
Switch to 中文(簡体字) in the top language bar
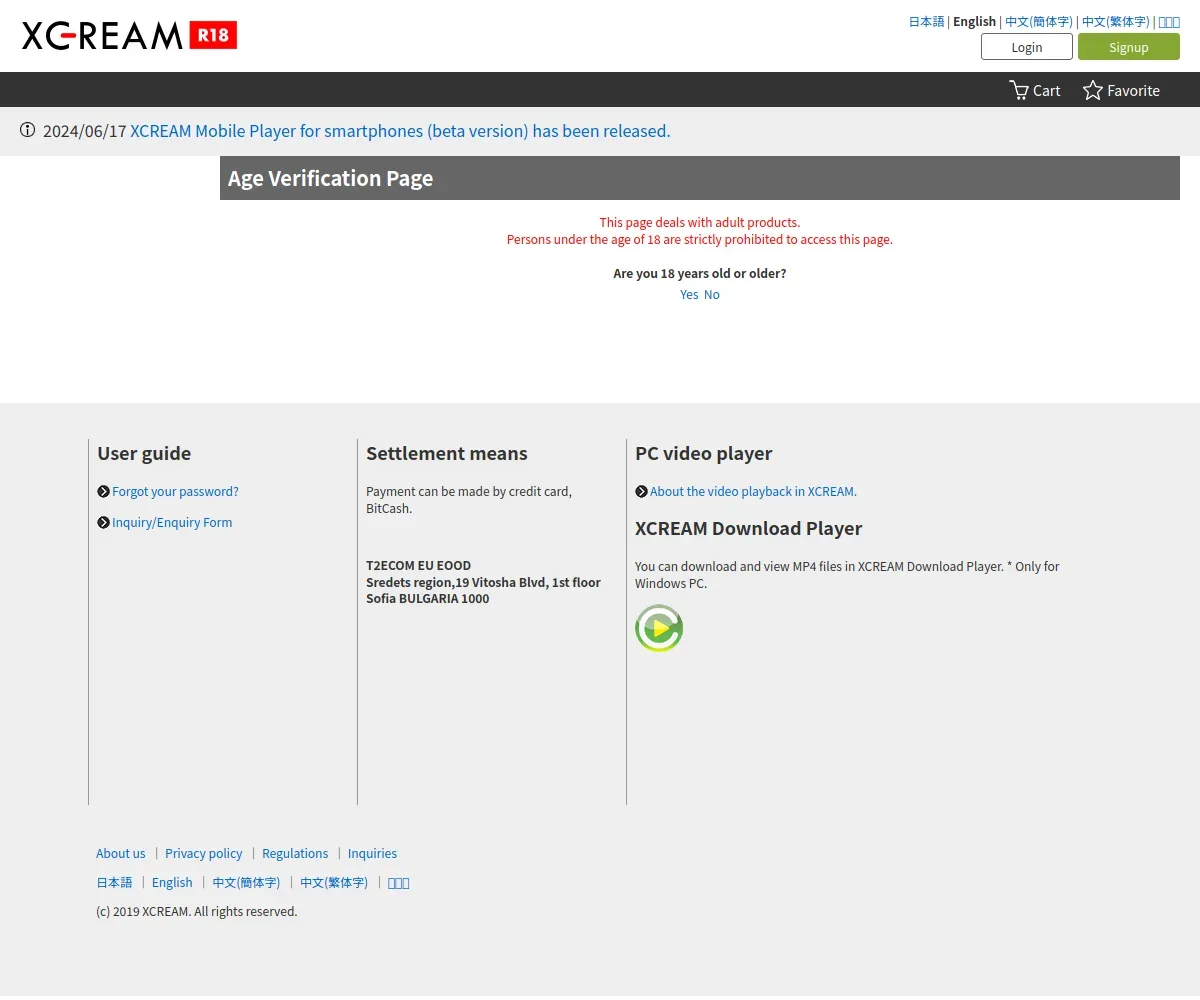coord(1039,21)
